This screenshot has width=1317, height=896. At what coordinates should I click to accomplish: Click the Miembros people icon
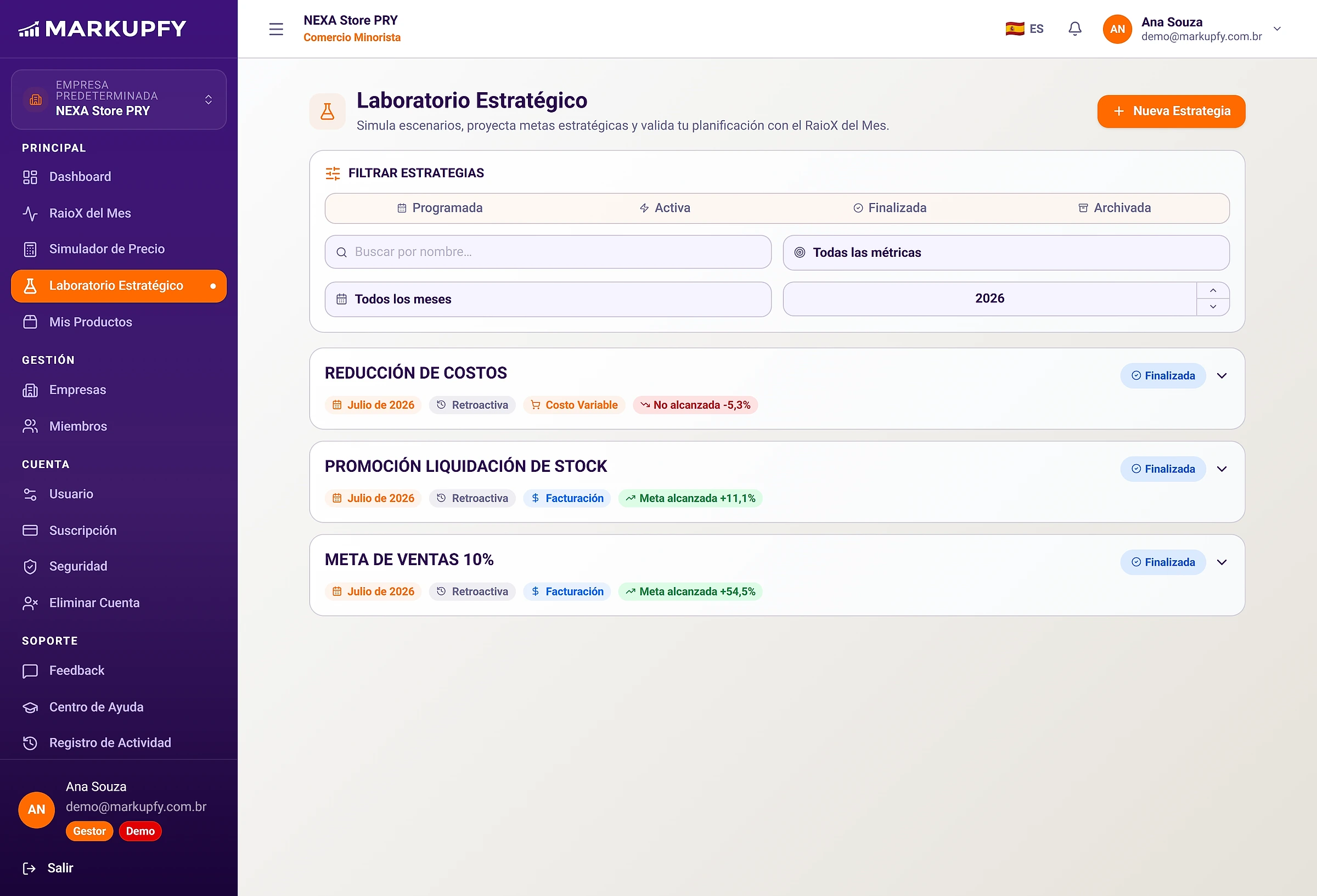(x=30, y=426)
